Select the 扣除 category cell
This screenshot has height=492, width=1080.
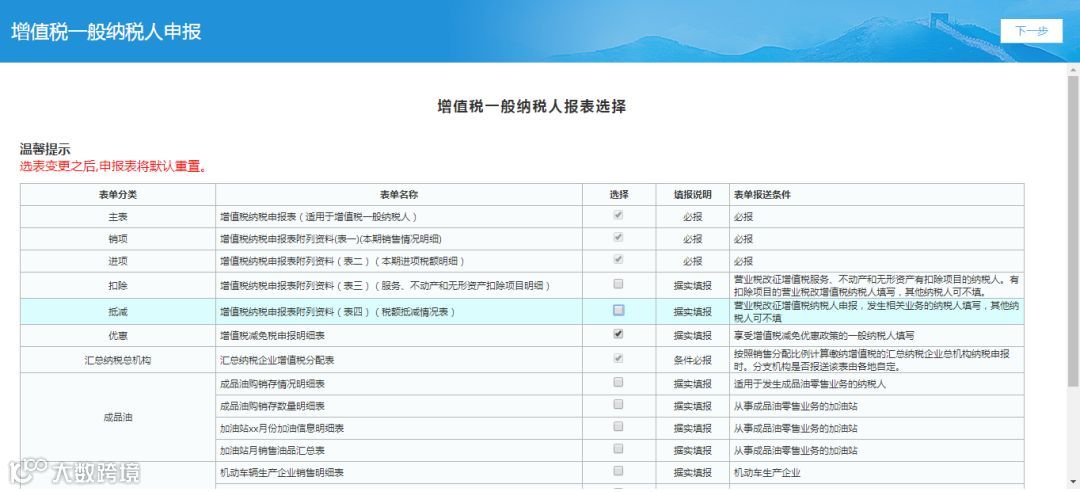coord(118,285)
